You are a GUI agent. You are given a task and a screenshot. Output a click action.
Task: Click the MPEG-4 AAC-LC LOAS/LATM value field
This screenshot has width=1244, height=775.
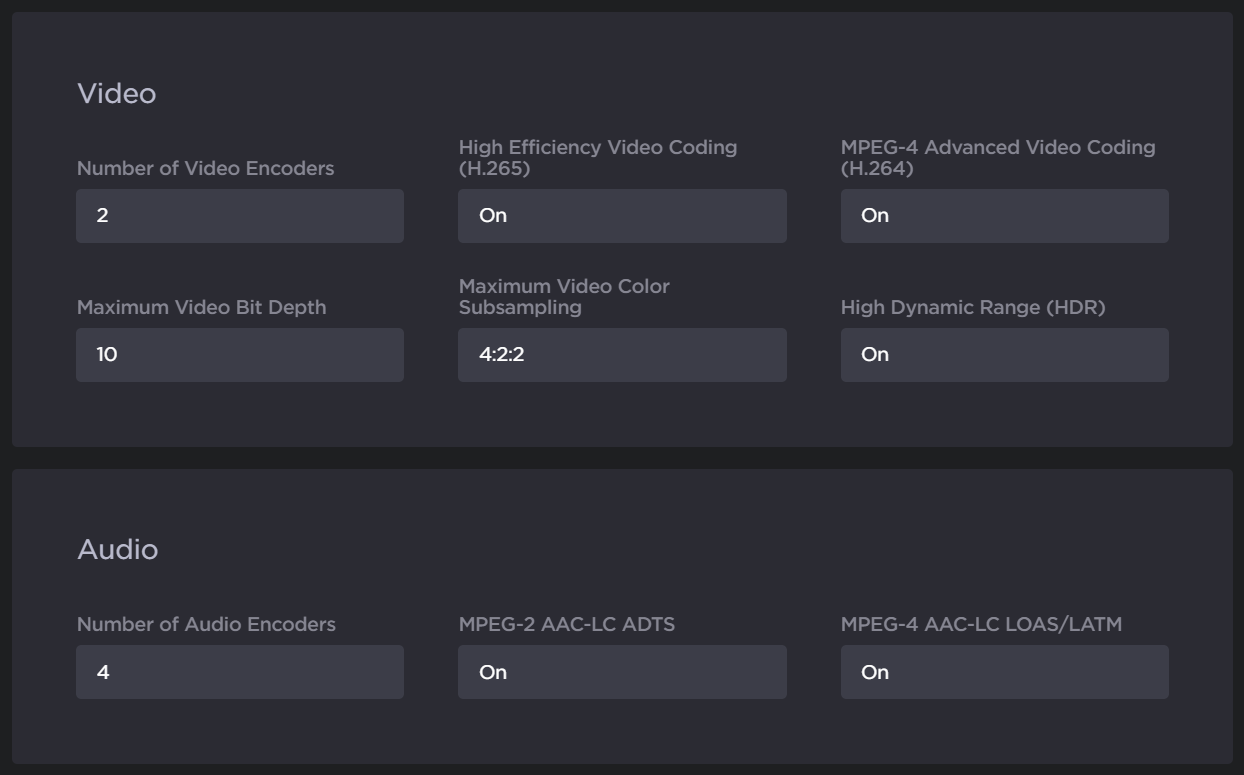[x=1004, y=672]
